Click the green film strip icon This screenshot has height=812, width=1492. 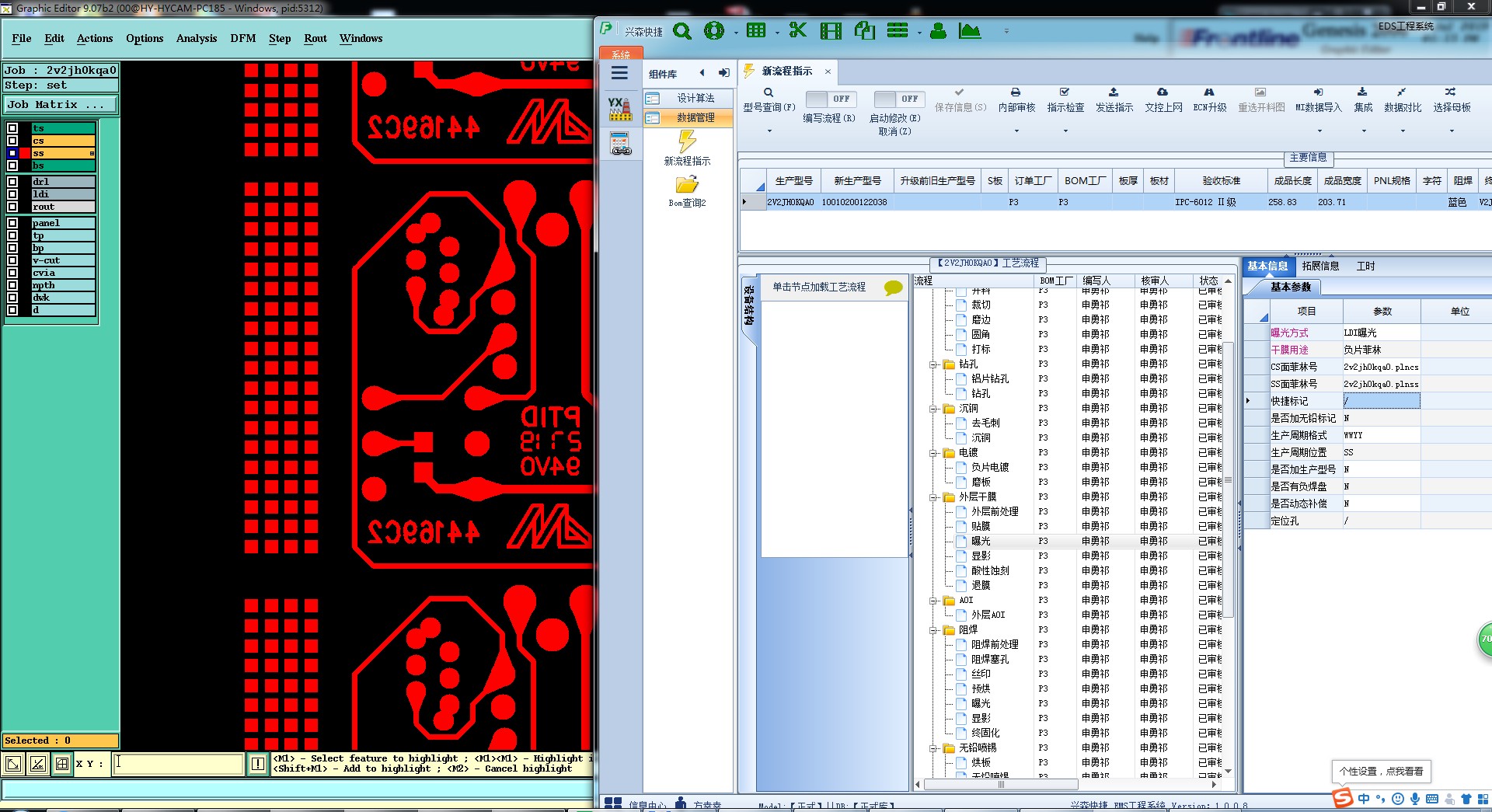point(831,31)
